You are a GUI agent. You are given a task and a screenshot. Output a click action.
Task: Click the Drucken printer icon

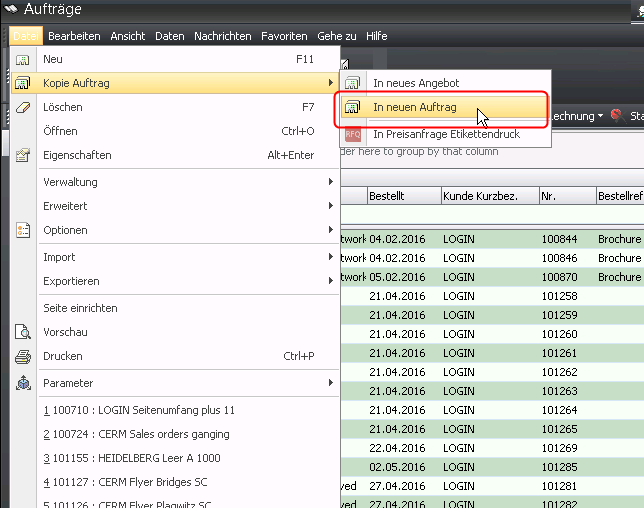23,356
